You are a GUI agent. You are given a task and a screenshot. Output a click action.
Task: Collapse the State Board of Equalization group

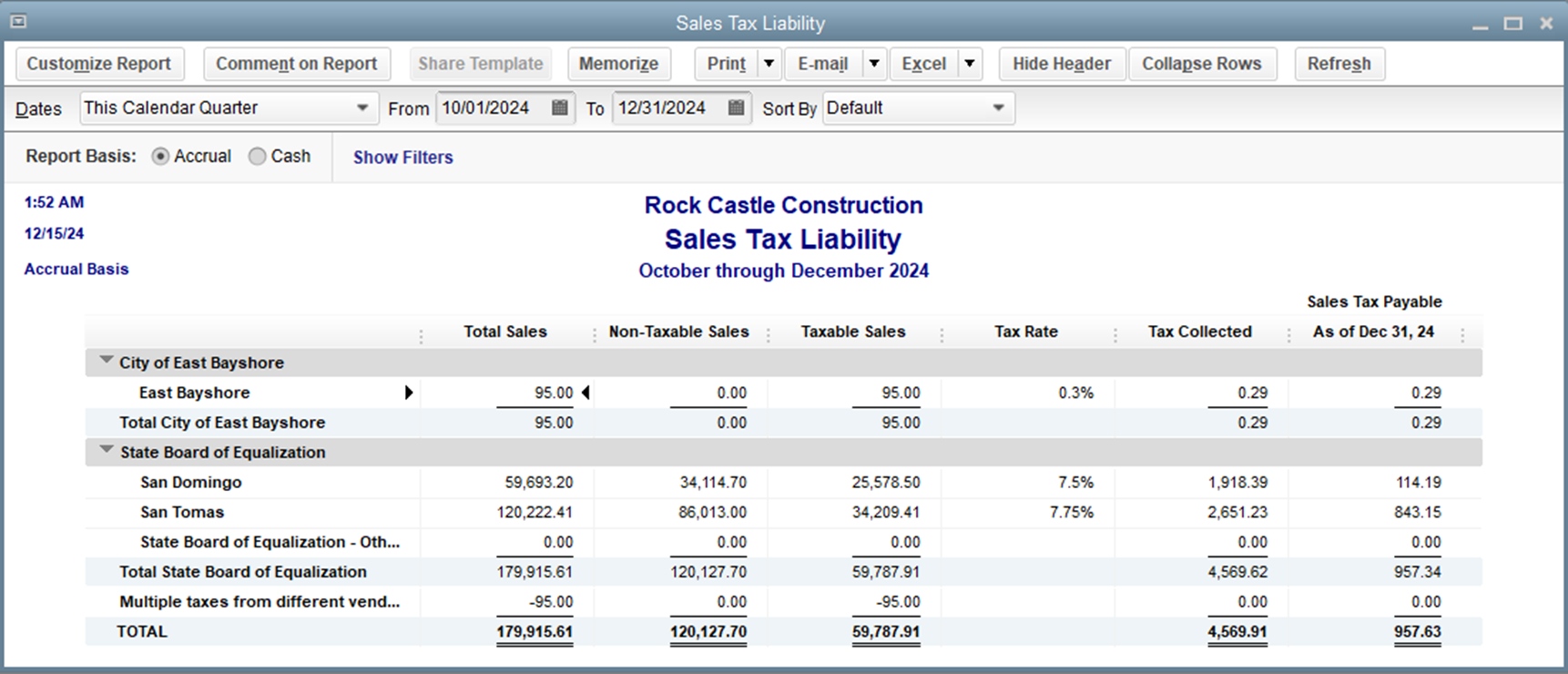[107, 451]
